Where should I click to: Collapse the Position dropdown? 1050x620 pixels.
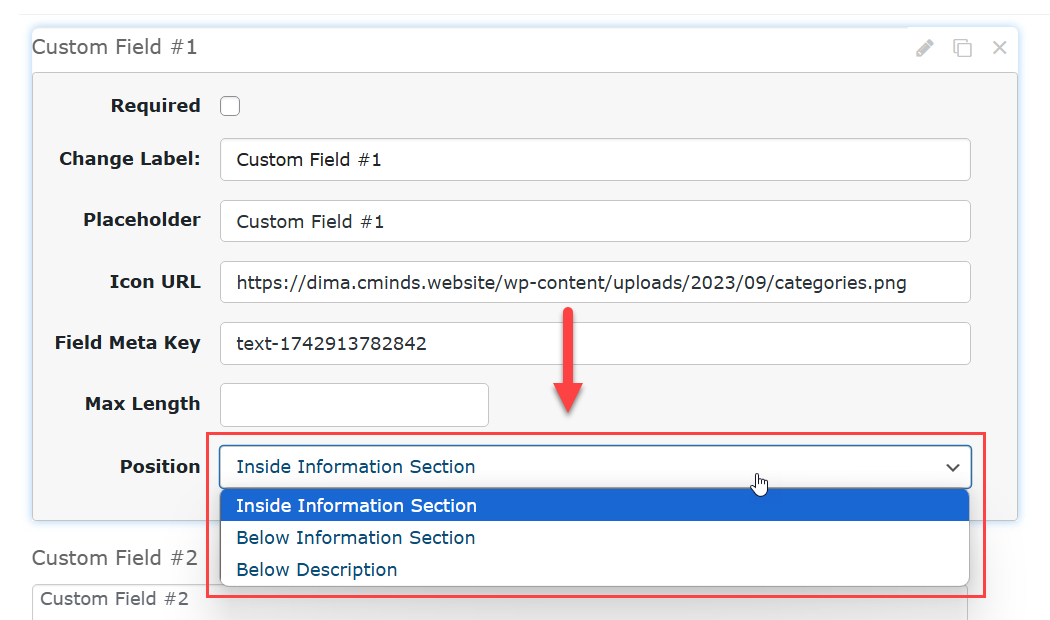click(x=595, y=467)
